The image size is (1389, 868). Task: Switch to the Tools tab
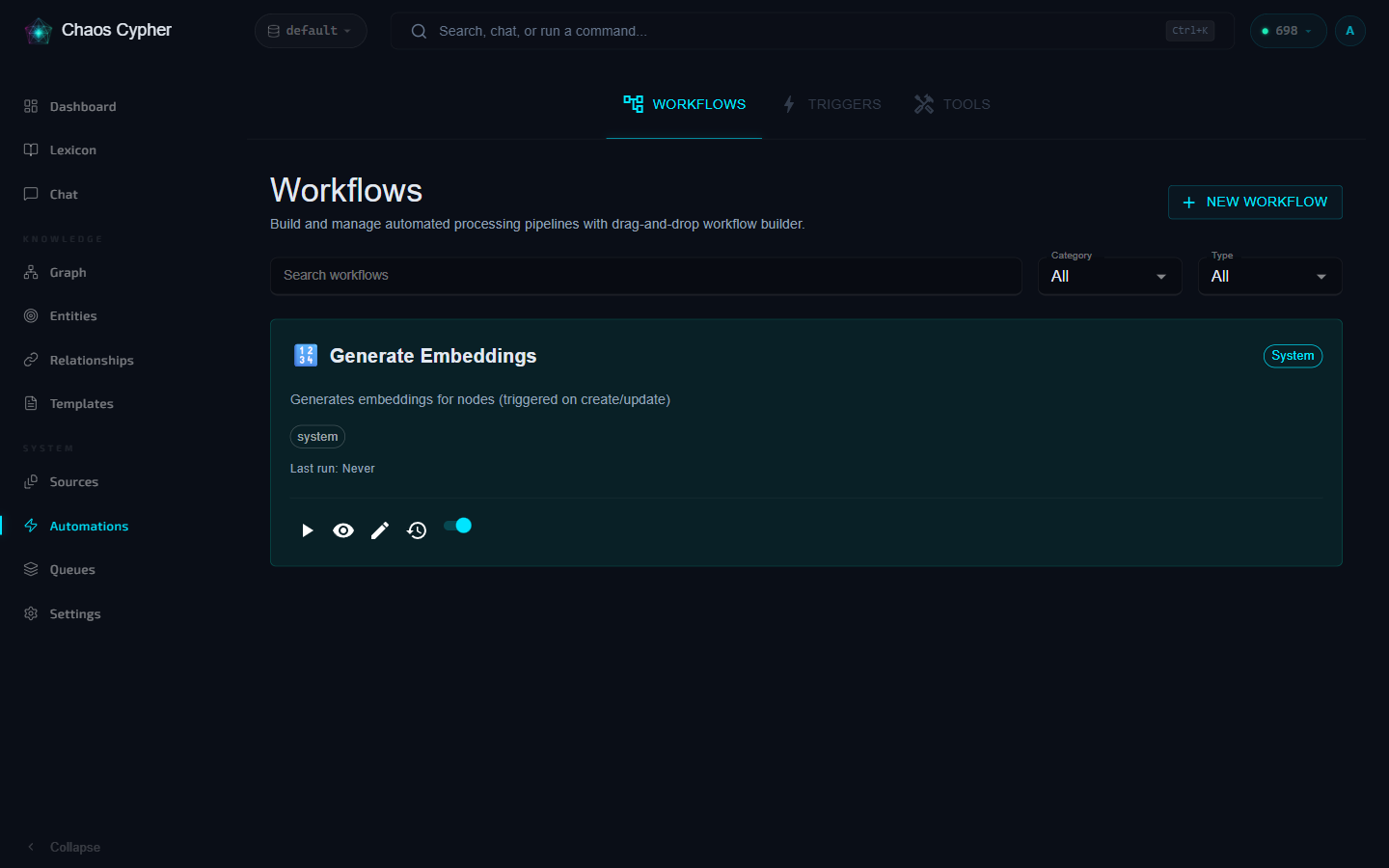952,104
